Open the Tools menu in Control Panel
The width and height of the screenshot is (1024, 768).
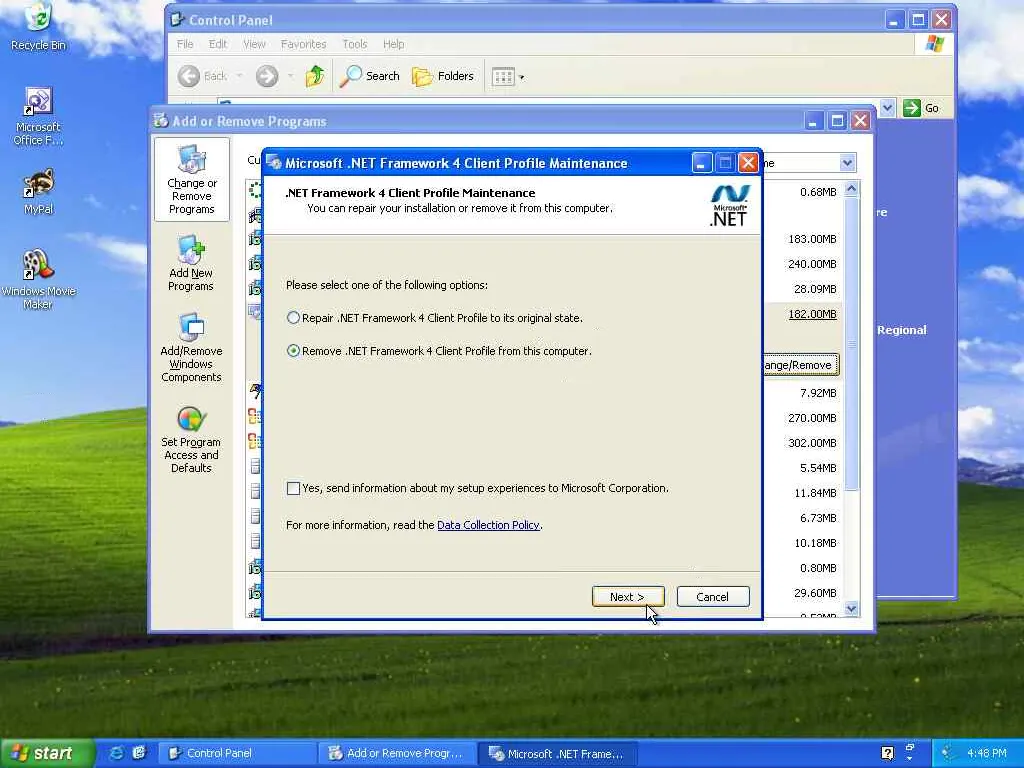pyautogui.click(x=355, y=44)
